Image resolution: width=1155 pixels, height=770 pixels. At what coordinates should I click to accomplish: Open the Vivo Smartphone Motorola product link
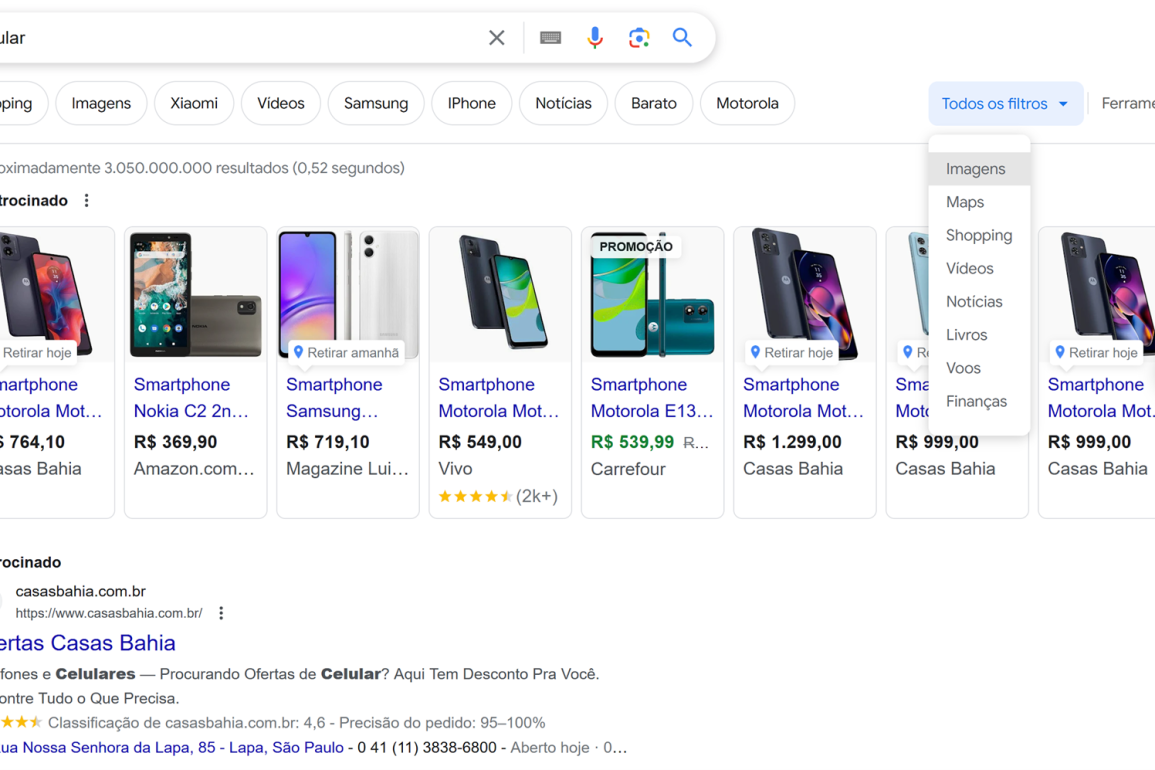pos(499,398)
